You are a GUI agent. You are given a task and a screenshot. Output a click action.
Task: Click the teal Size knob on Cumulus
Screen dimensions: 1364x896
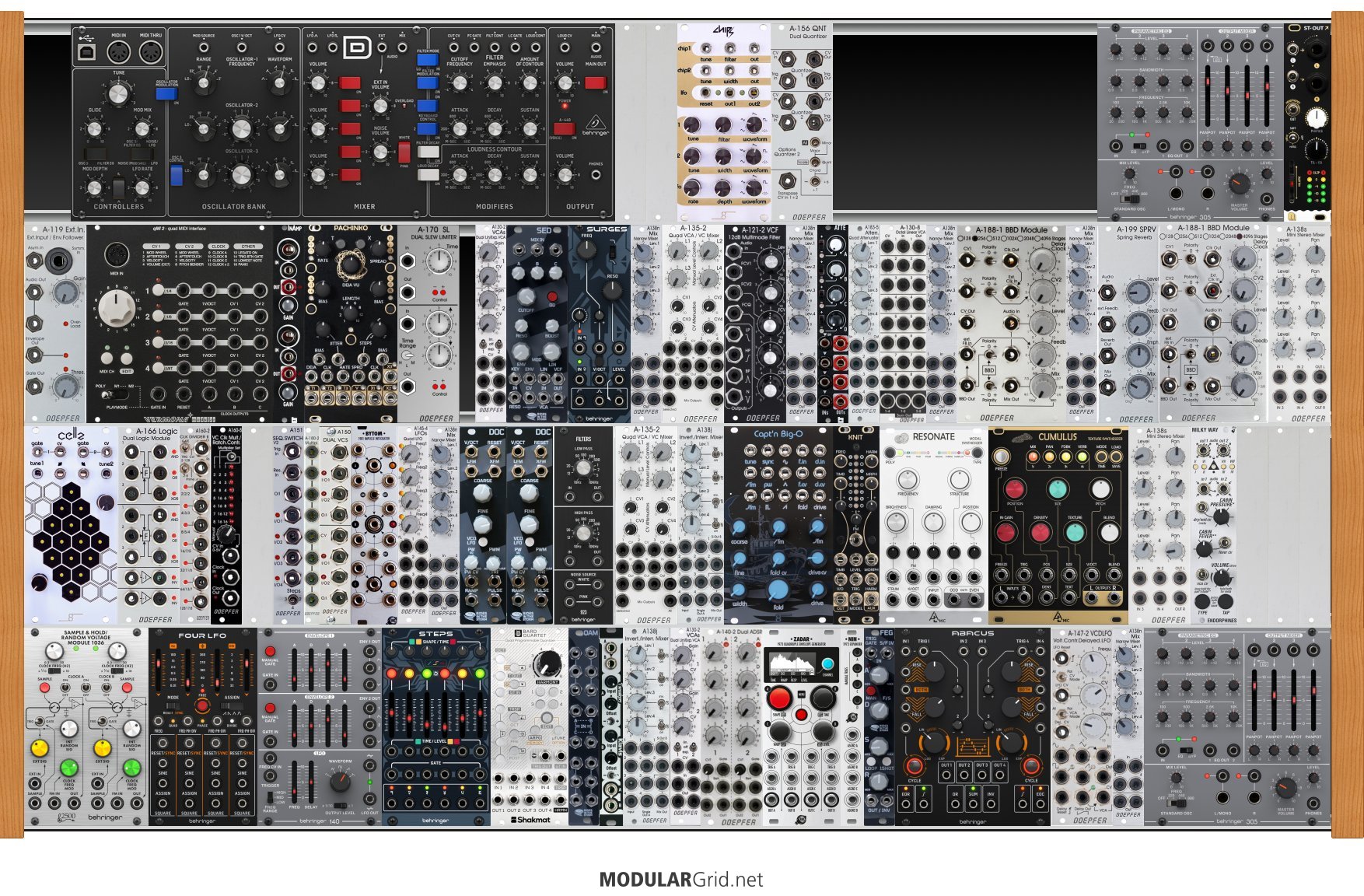tap(1057, 488)
